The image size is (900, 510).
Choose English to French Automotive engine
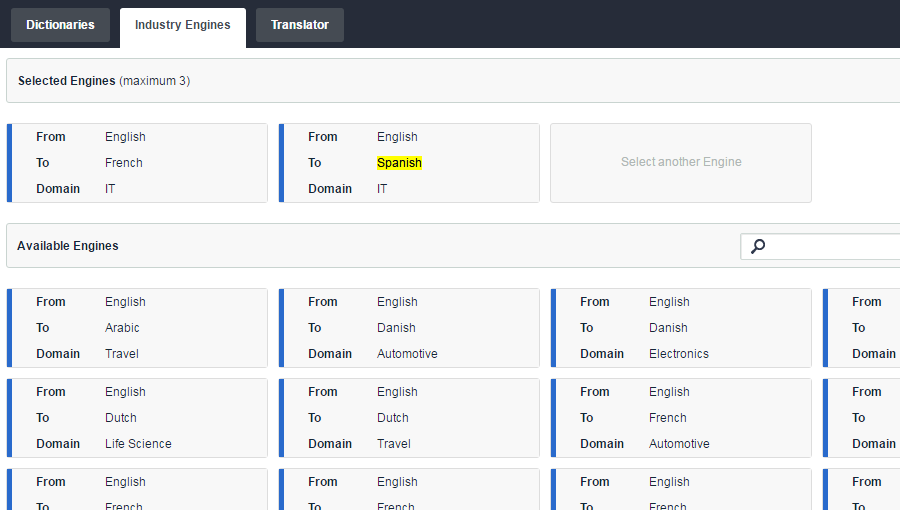[681, 418]
